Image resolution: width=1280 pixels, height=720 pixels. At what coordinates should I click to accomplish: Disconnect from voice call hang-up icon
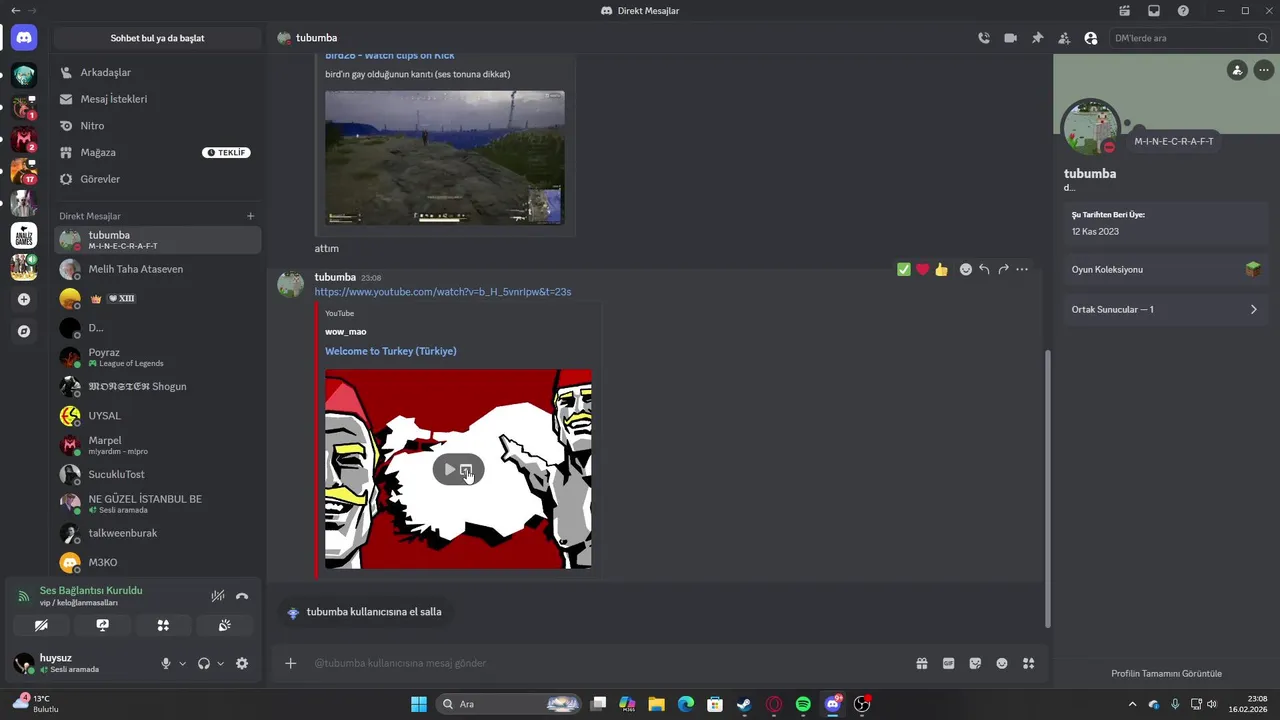pos(242,596)
